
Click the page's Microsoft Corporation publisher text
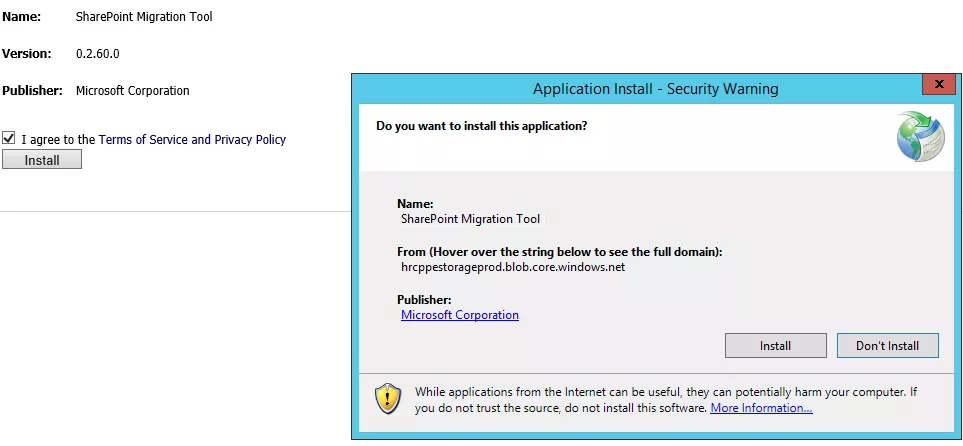point(133,91)
